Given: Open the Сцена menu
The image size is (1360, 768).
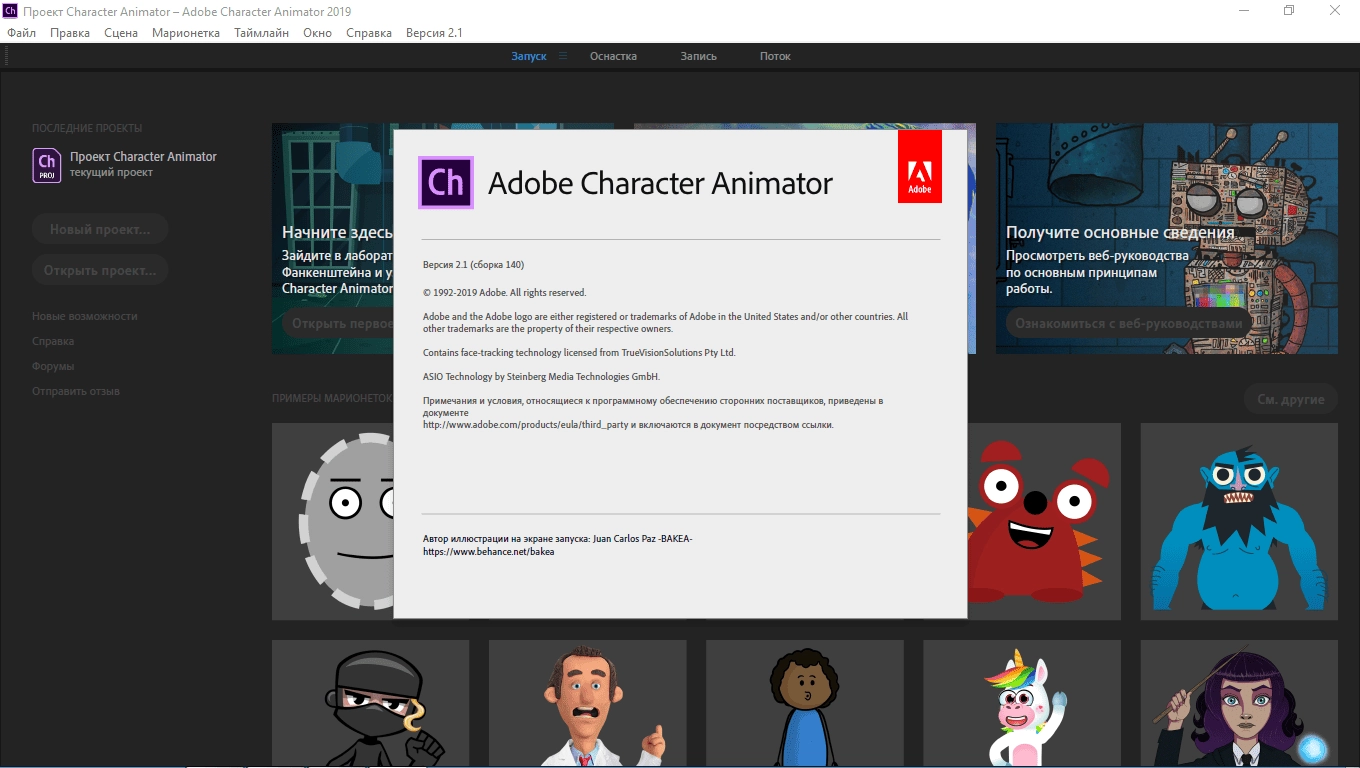Looking at the screenshot, I should point(121,32).
